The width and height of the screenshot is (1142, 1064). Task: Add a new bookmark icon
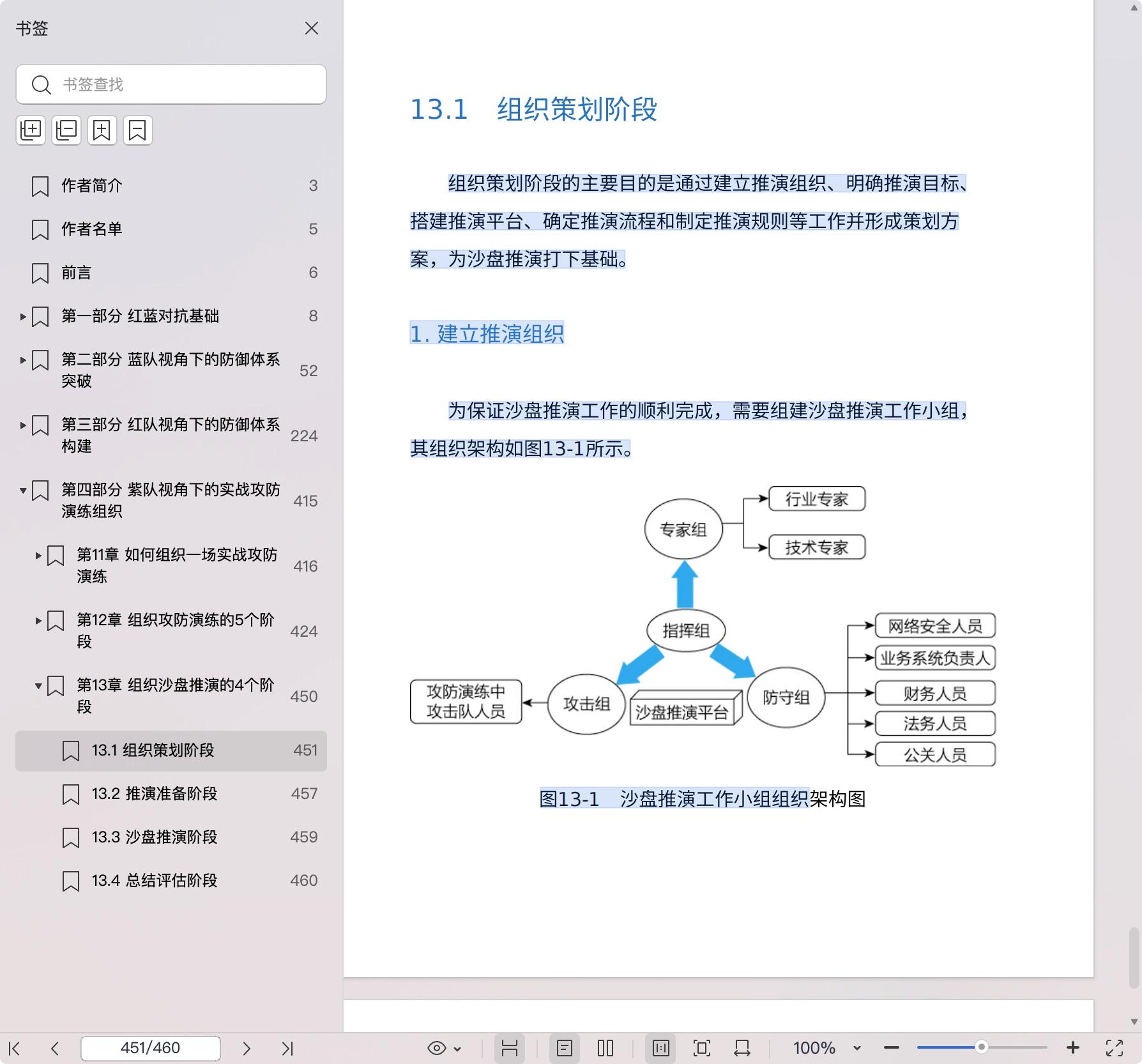[x=102, y=130]
